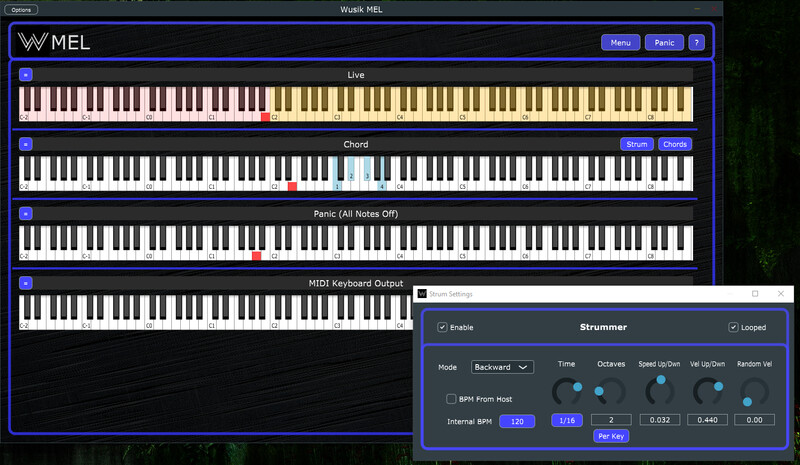Click the Strummer heading text
Viewport: 800px width, 465px height.
coord(603,327)
